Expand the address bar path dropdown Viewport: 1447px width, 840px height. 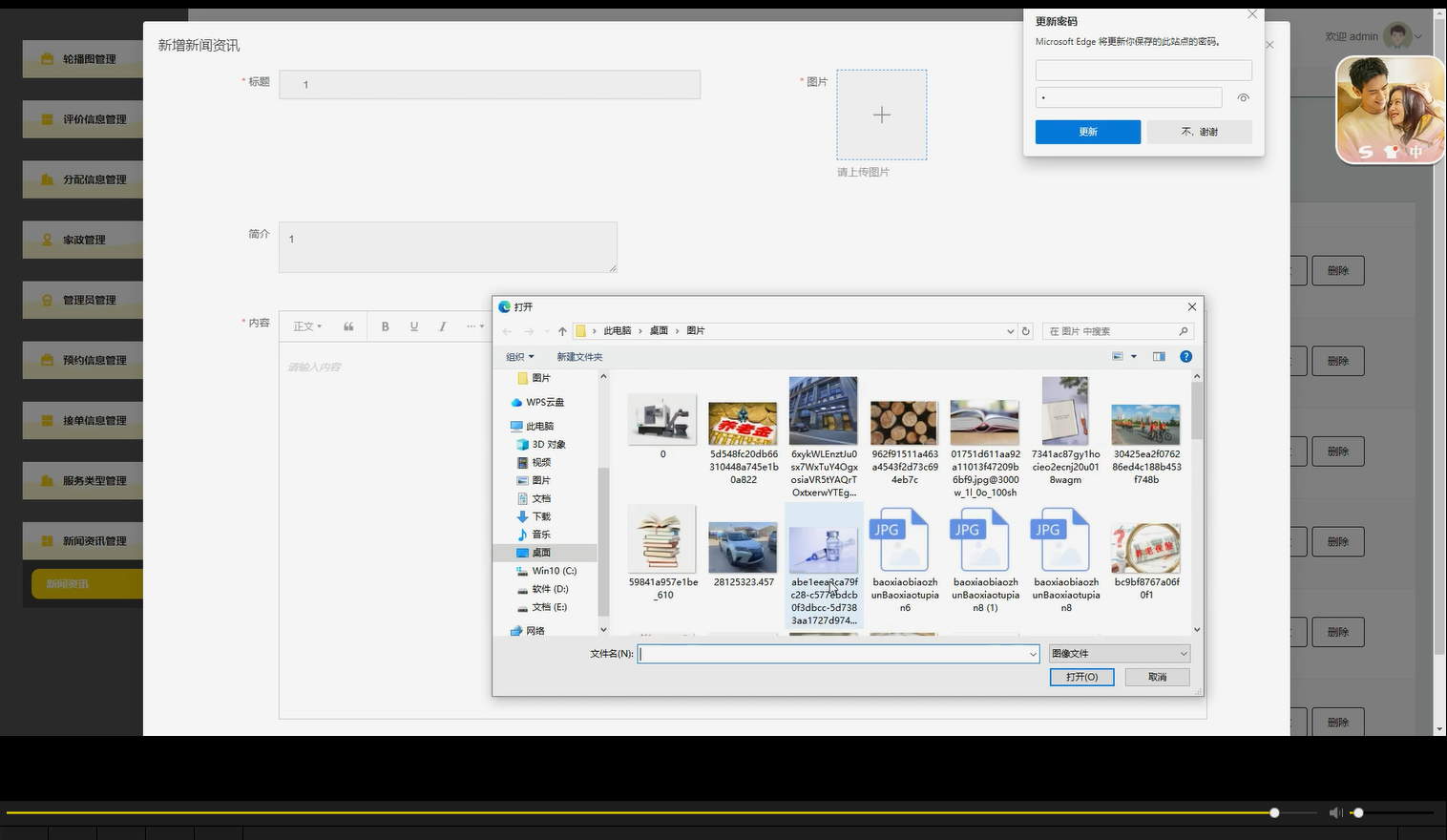1010,331
